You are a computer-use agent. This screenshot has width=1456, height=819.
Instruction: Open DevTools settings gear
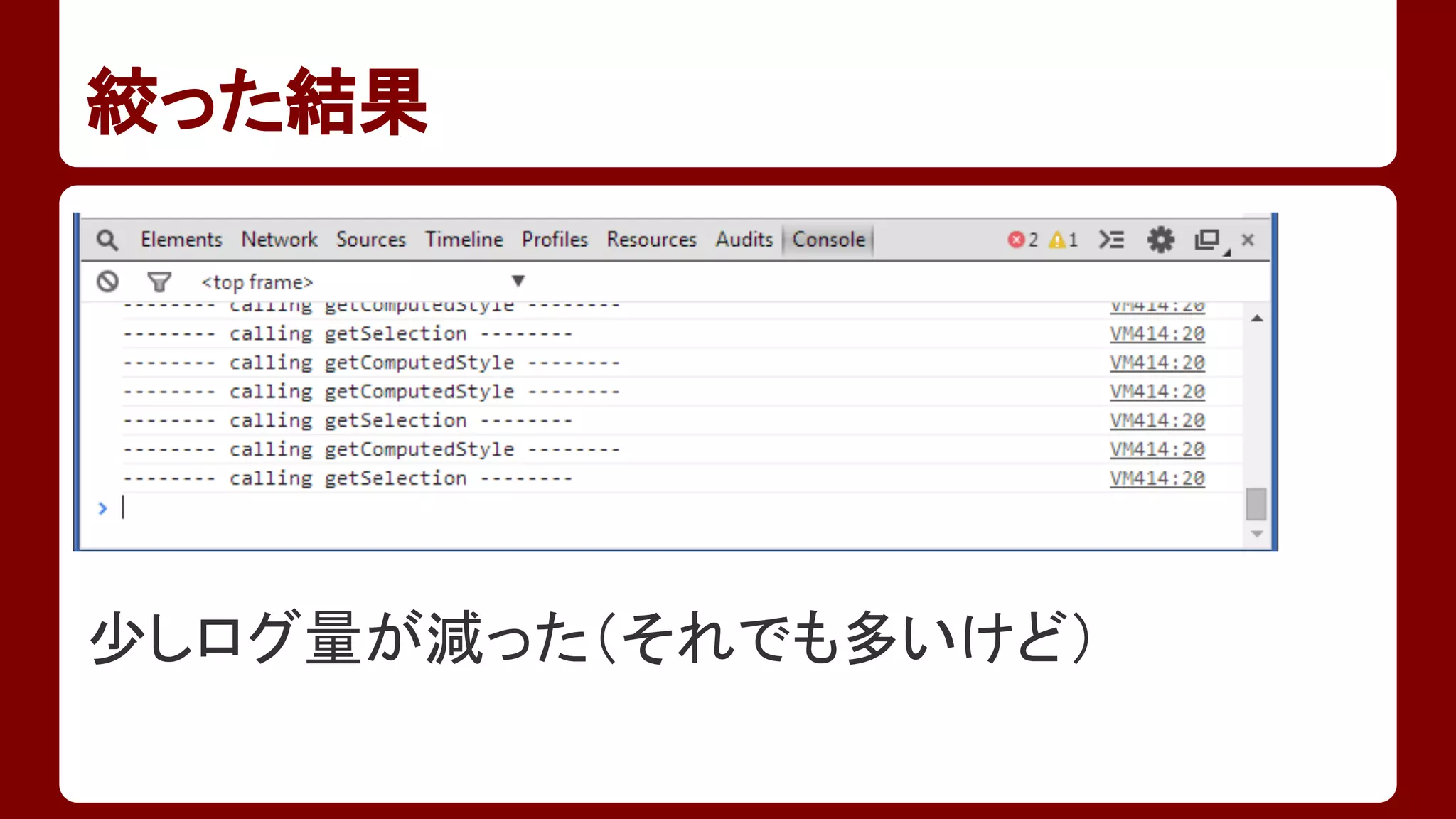pos(1160,240)
